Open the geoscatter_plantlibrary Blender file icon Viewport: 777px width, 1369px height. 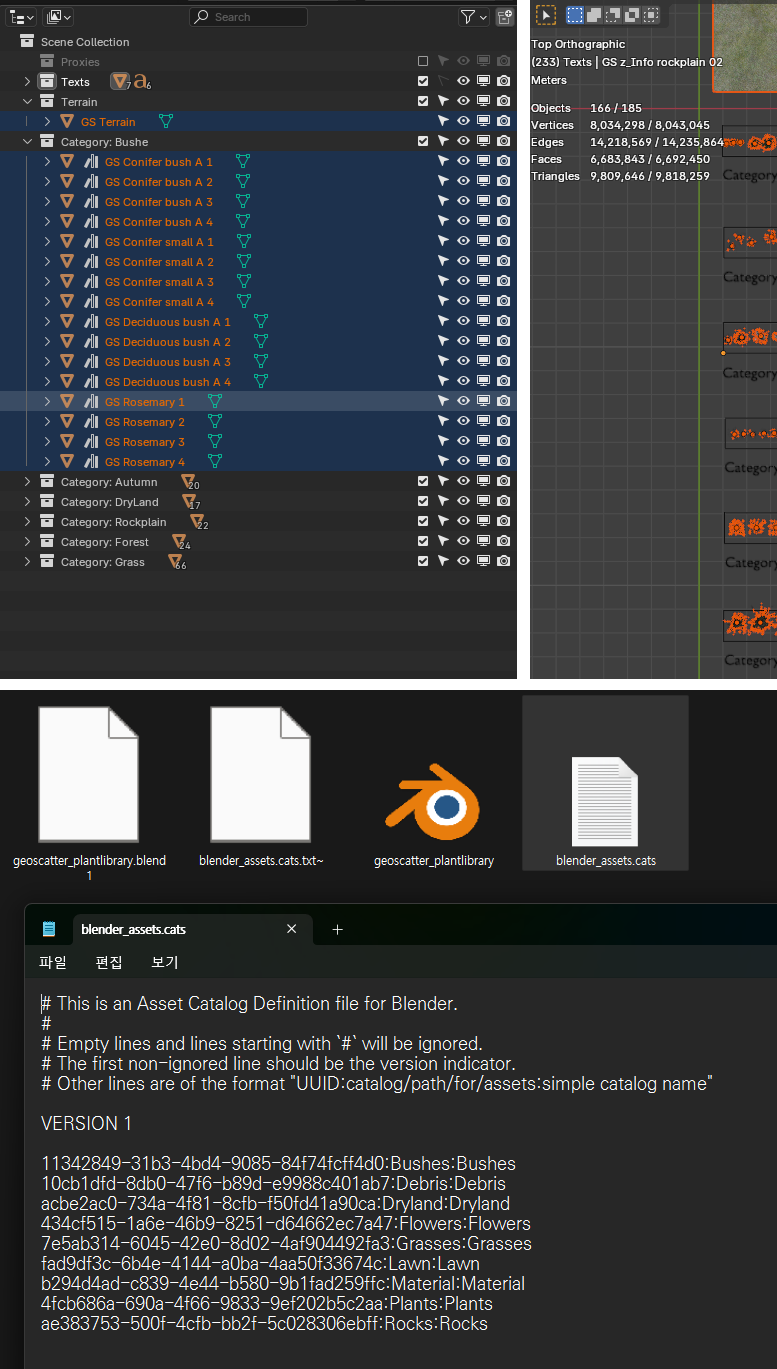coord(433,802)
